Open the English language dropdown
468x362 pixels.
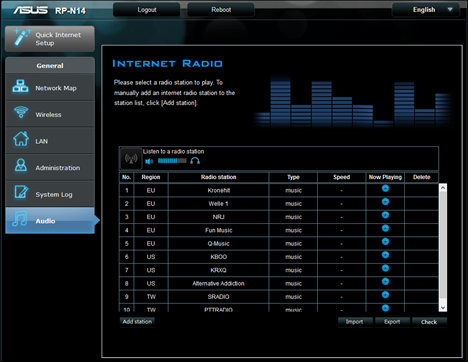point(426,10)
